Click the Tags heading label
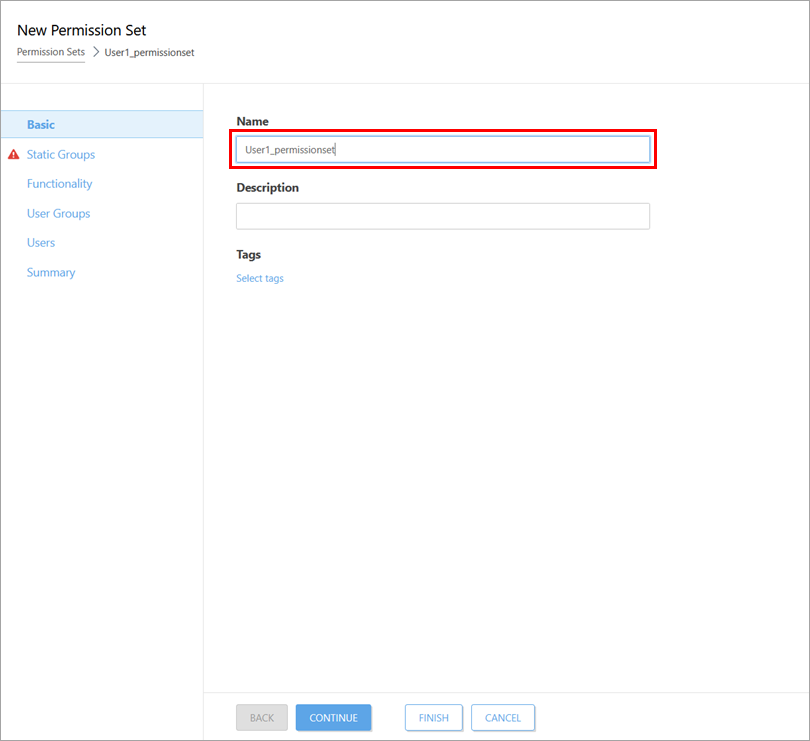This screenshot has width=810, height=741. coord(248,255)
